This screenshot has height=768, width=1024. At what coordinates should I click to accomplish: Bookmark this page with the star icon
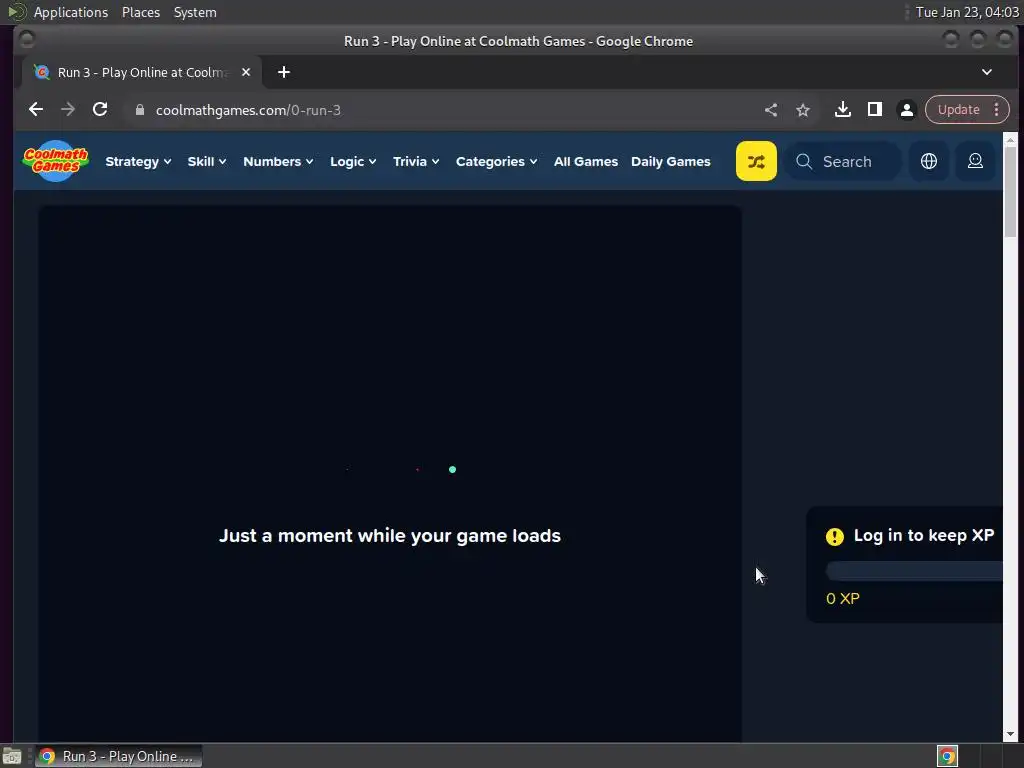point(803,110)
